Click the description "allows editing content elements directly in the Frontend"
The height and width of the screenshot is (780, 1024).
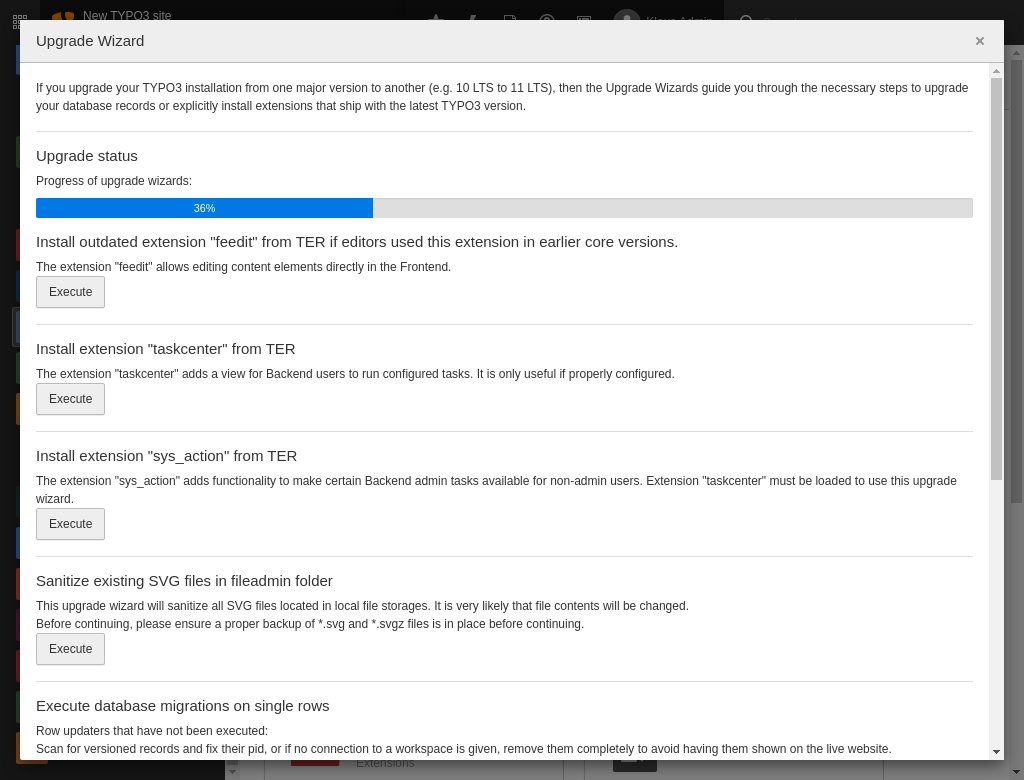(x=244, y=267)
